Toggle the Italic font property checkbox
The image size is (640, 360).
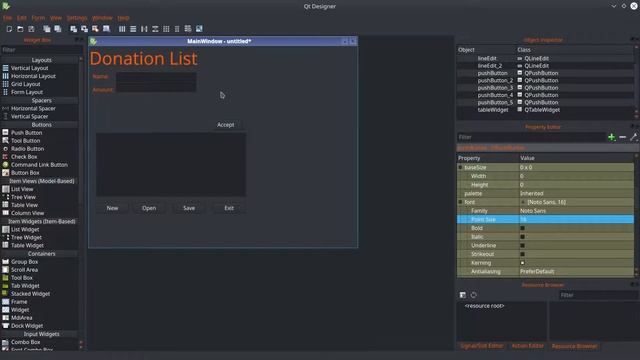pyautogui.click(x=522, y=237)
